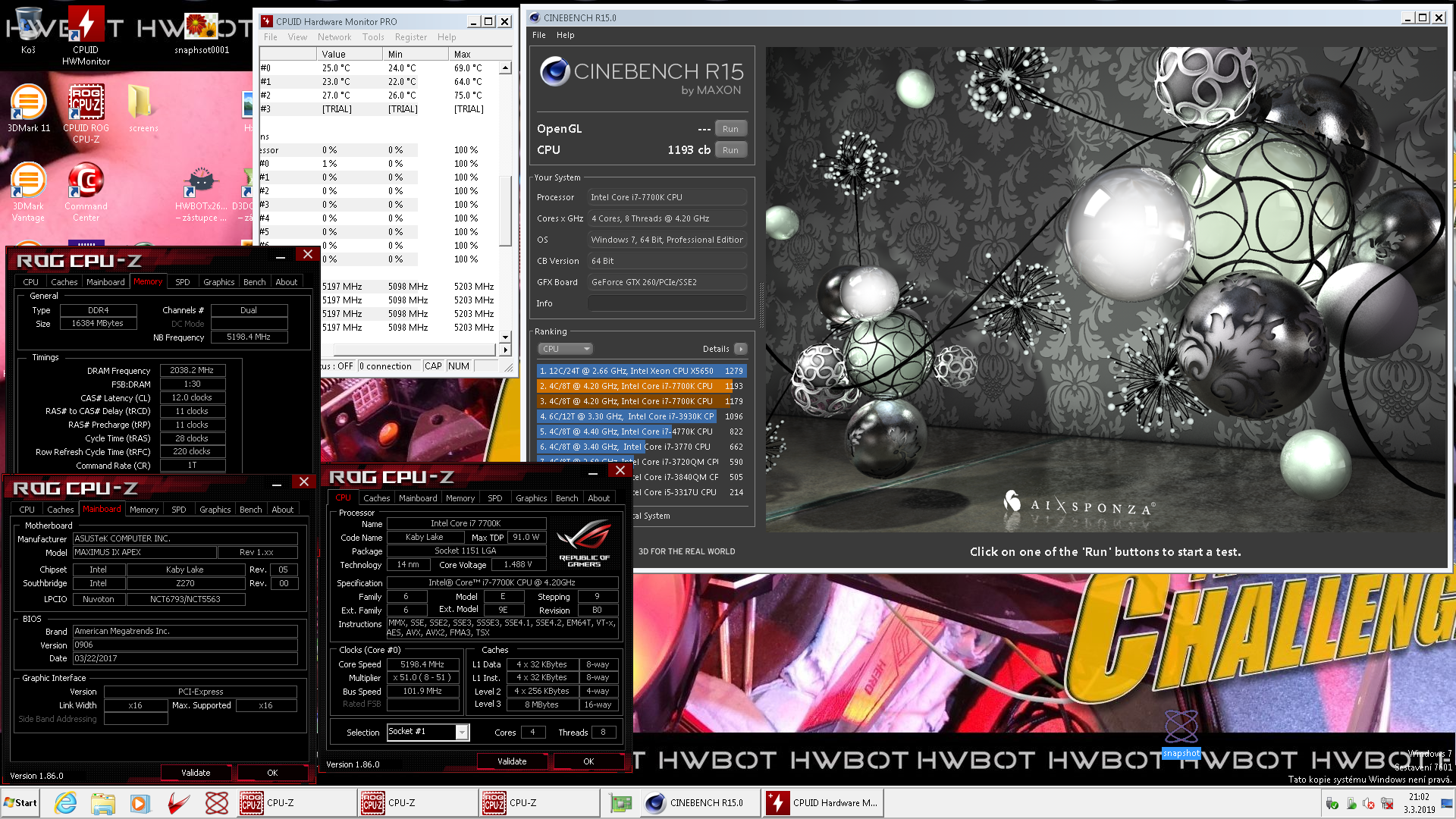The height and width of the screenshot is (819, 1456).
Task: Open the screens folder on desktop
Action: click(x=143, y=108)
